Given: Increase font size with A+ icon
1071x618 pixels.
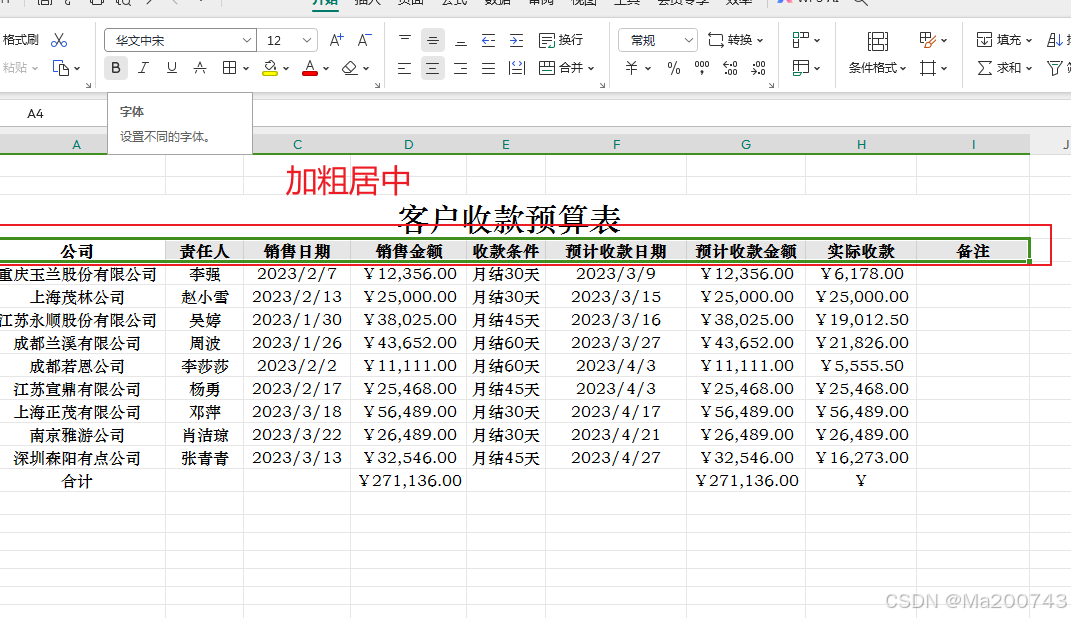Looking at the screenshot, I should [x=336, y=40].
